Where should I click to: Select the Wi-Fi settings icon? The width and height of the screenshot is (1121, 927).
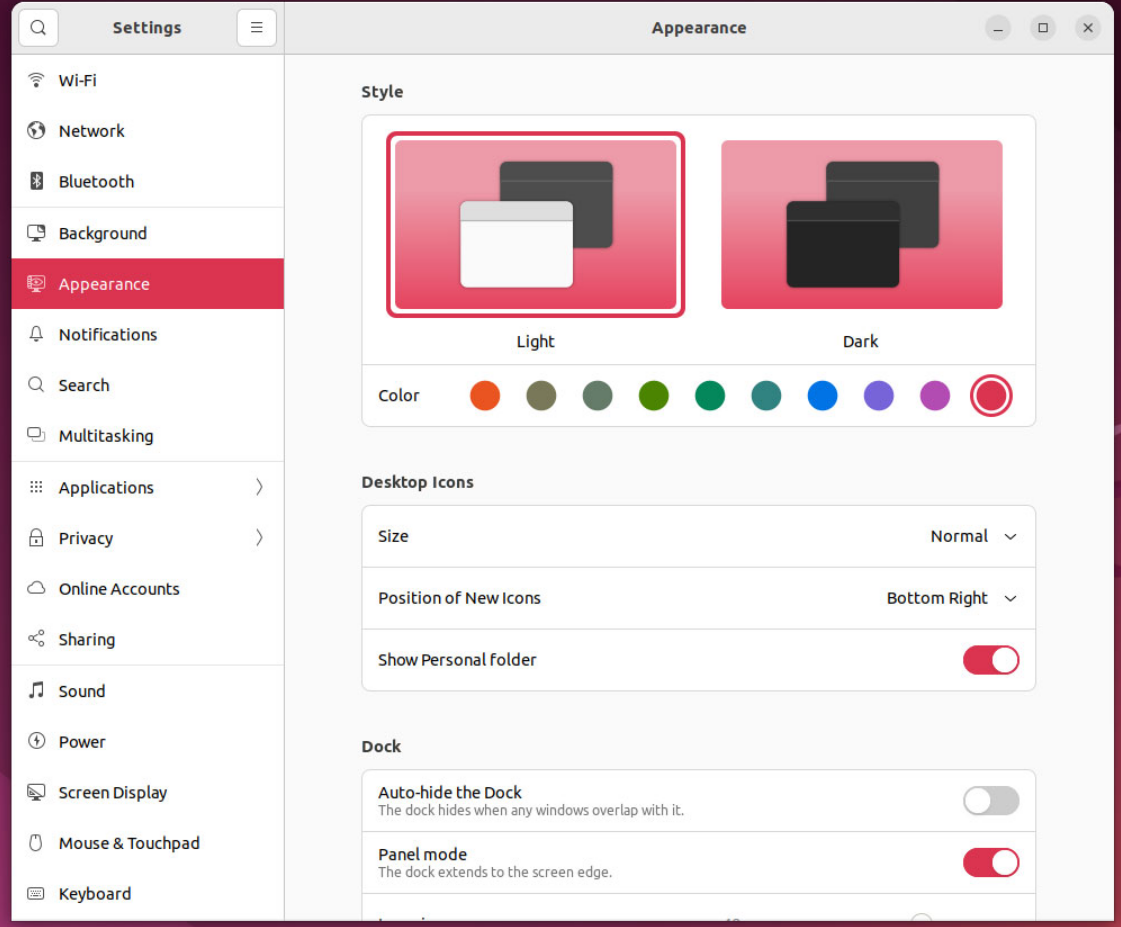point(36,80)
